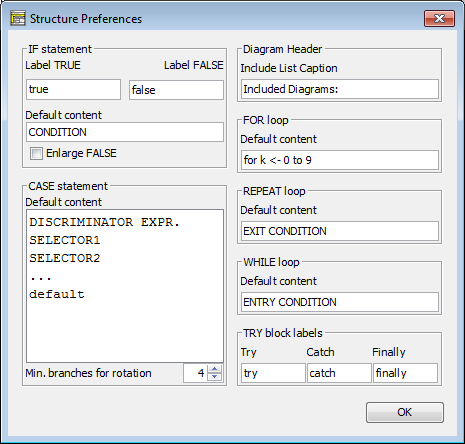The width and height of the screenshot is (465, 444).
Task: Decrease min. branches for rotation
Action: (x=214, y=377)
